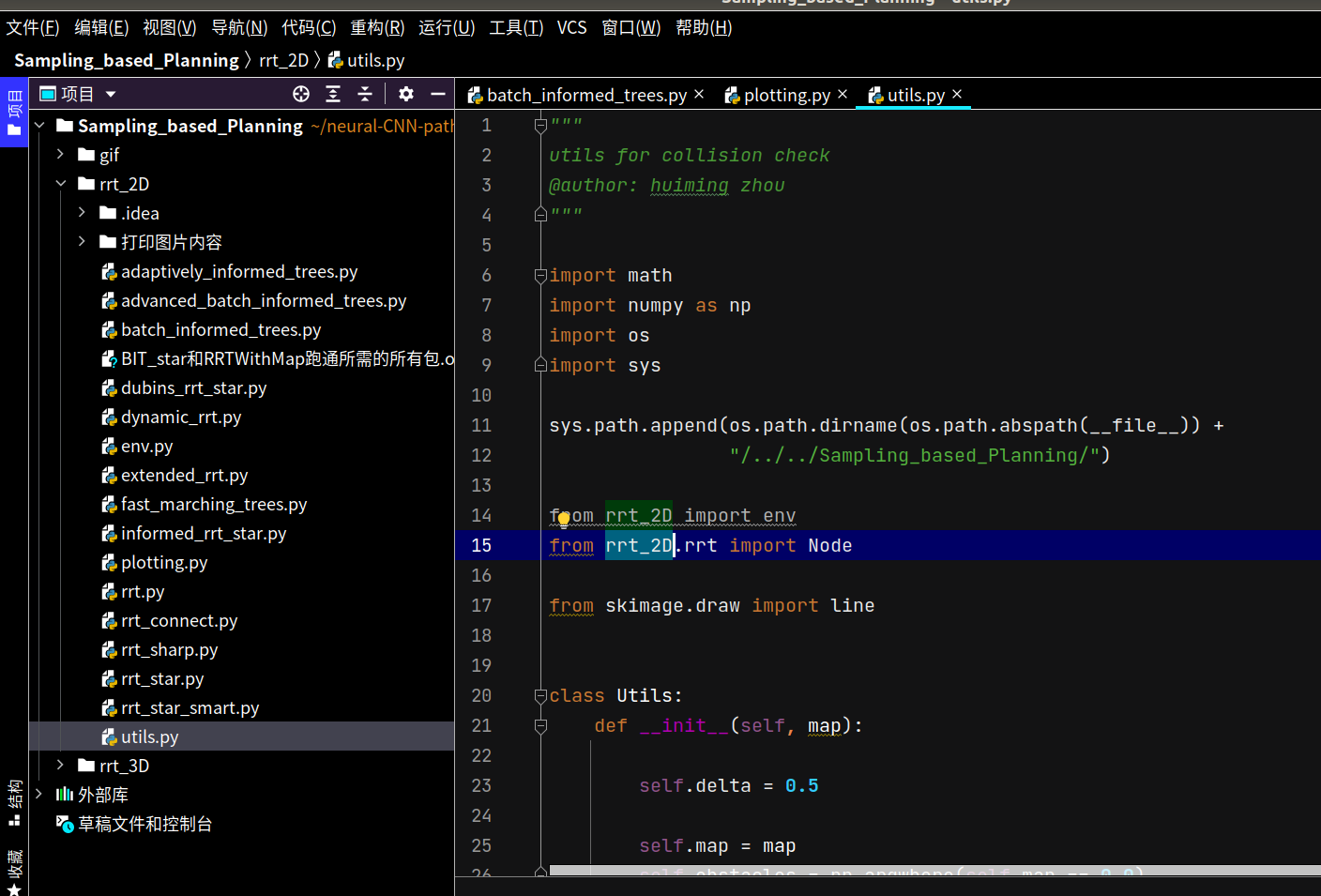Fold the import block at line 6
The image size is (1321, 896).
point(540,275)
